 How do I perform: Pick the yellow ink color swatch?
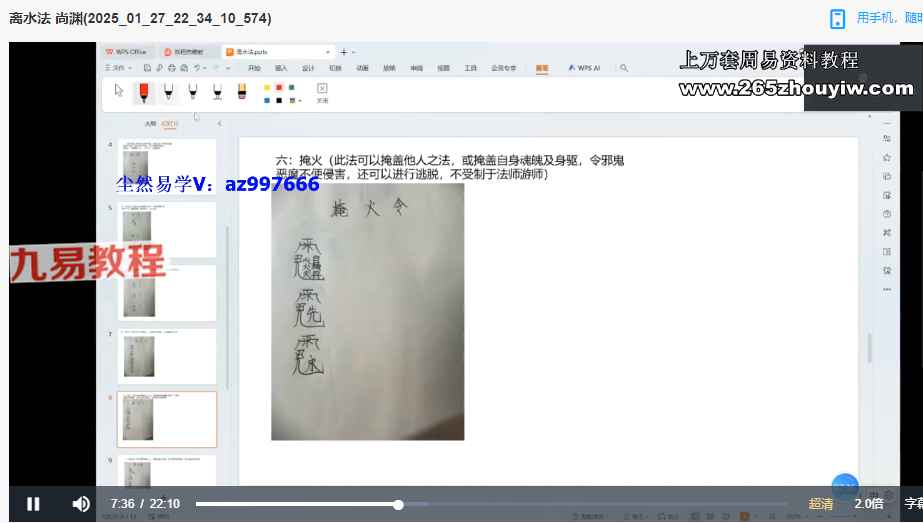pos(267,87)
